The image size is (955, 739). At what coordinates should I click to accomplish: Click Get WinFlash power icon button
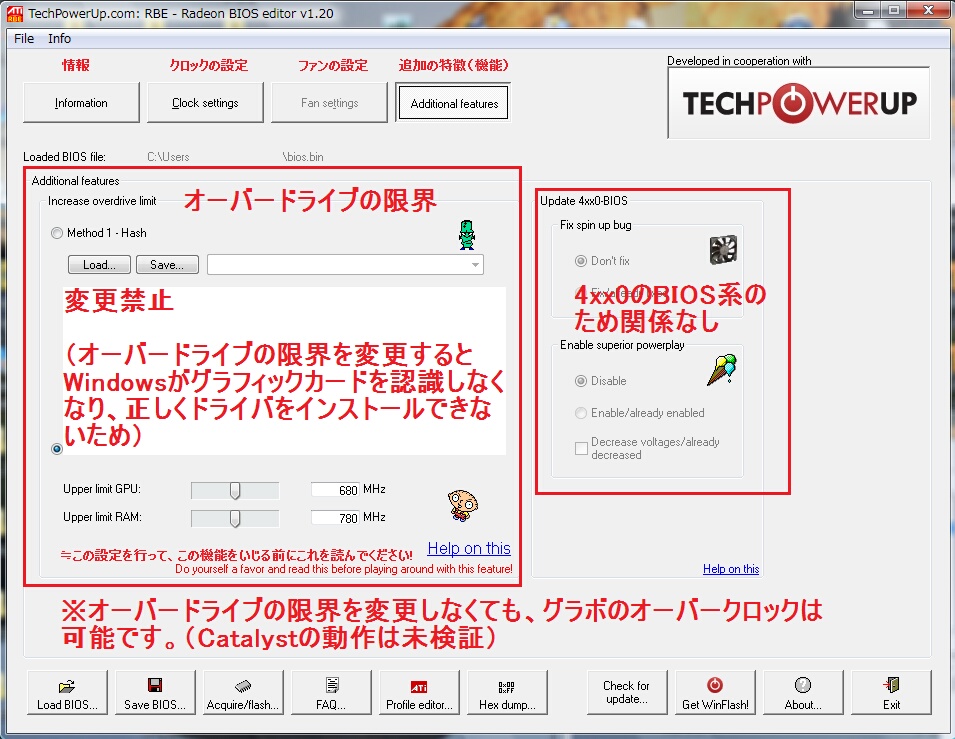(715, 692)
